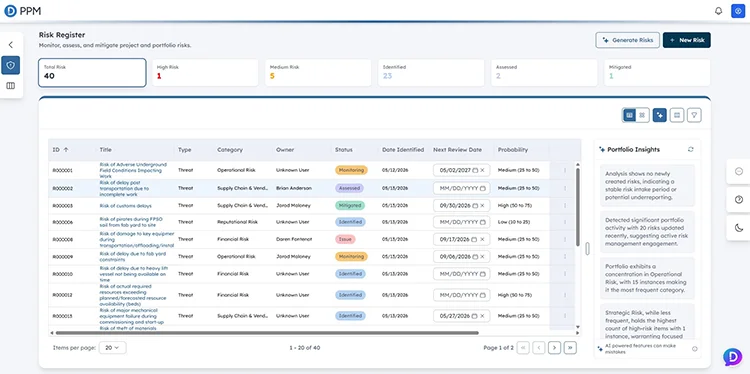Open row actions menu for R000008
This screenshot has width=750, height=374.
click(565, 239)
